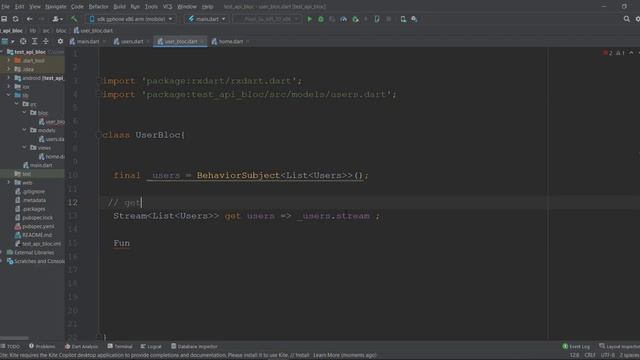Click the CRLF line separator status entry

(x=590, y=356)
